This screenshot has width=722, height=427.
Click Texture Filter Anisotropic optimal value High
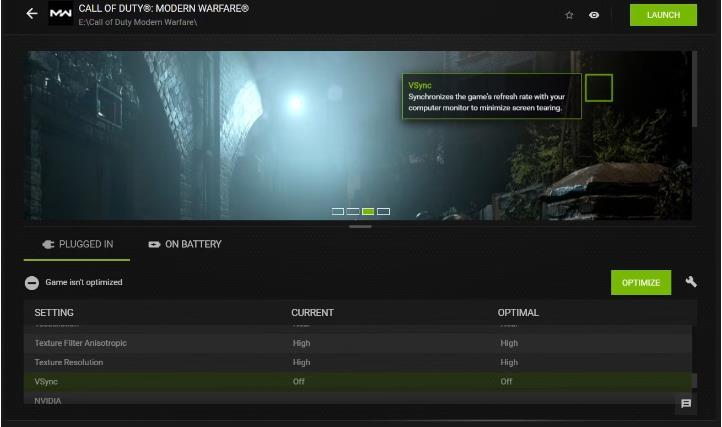(509, 343)
